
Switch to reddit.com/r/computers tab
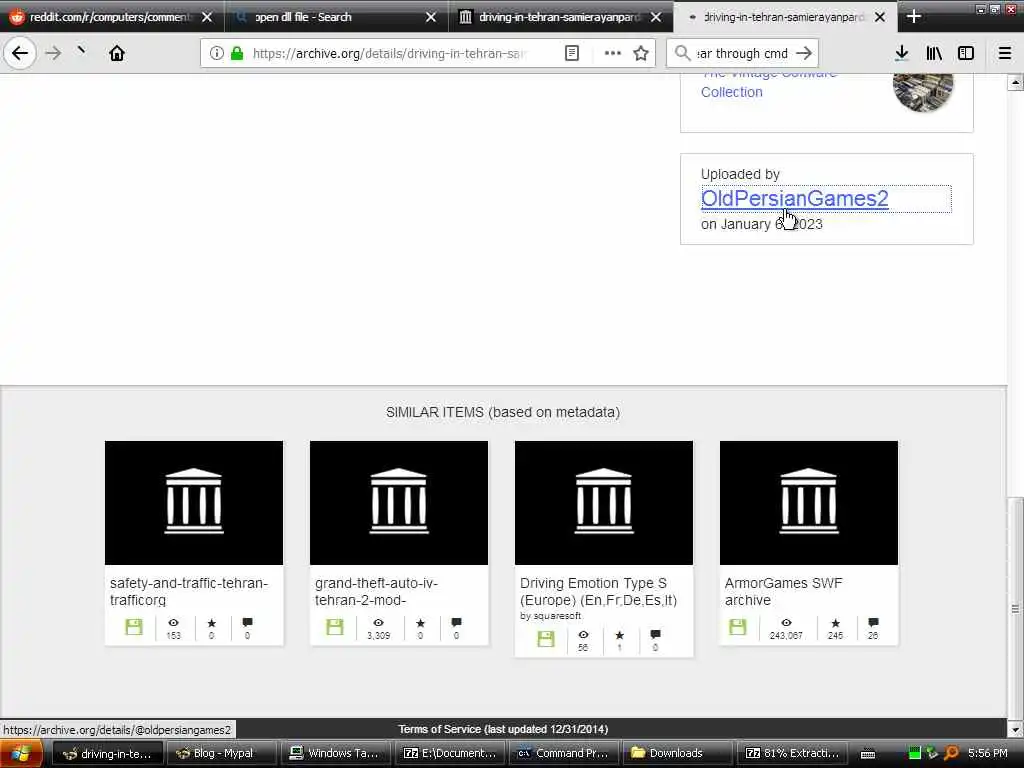click(108, 17)
